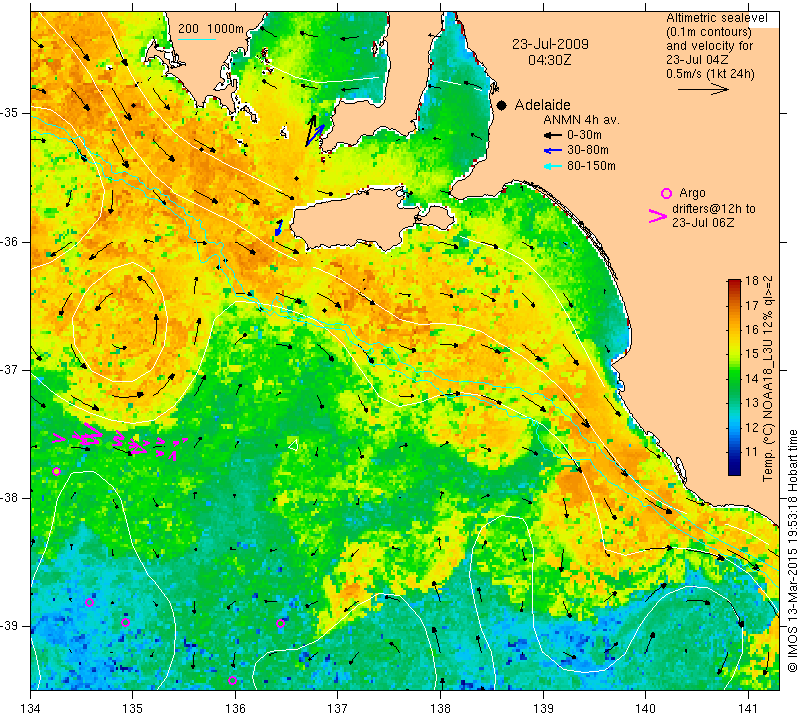Click the '200 1000m' bathymetry label
Image resolution: width=800 pixels, height=720 pixels.
tap(211, 29)
